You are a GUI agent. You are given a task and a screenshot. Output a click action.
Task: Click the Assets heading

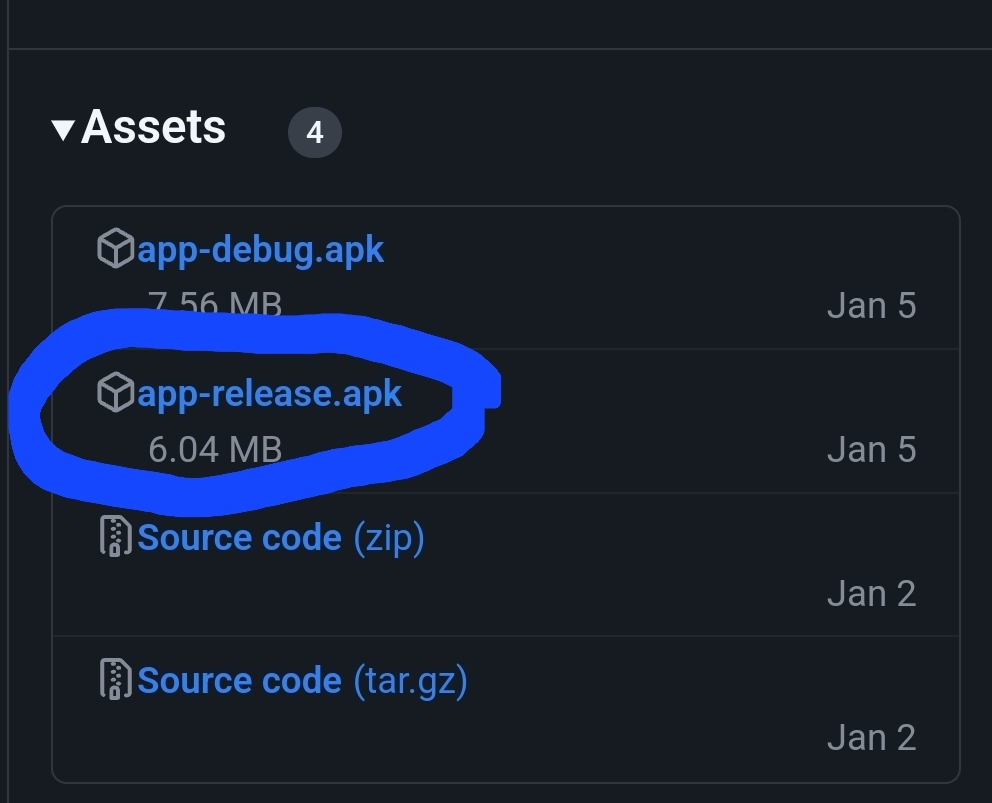pos(153,127)
